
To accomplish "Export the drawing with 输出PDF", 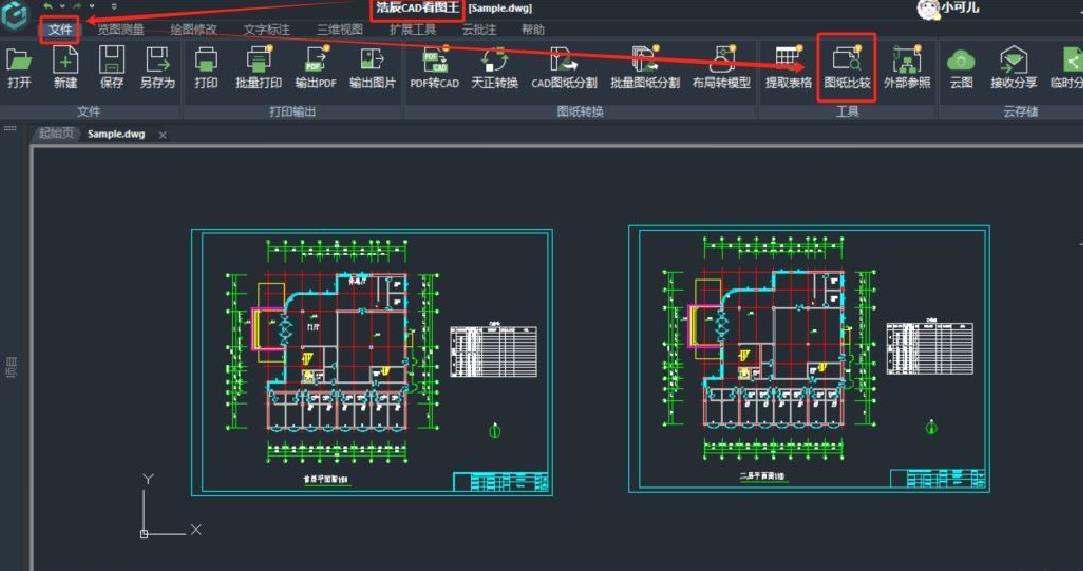I will click(x=316, y=68).
